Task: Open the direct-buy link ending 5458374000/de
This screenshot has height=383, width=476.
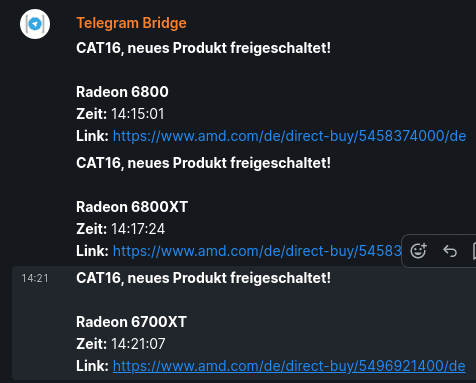Action: pos(289,136)
